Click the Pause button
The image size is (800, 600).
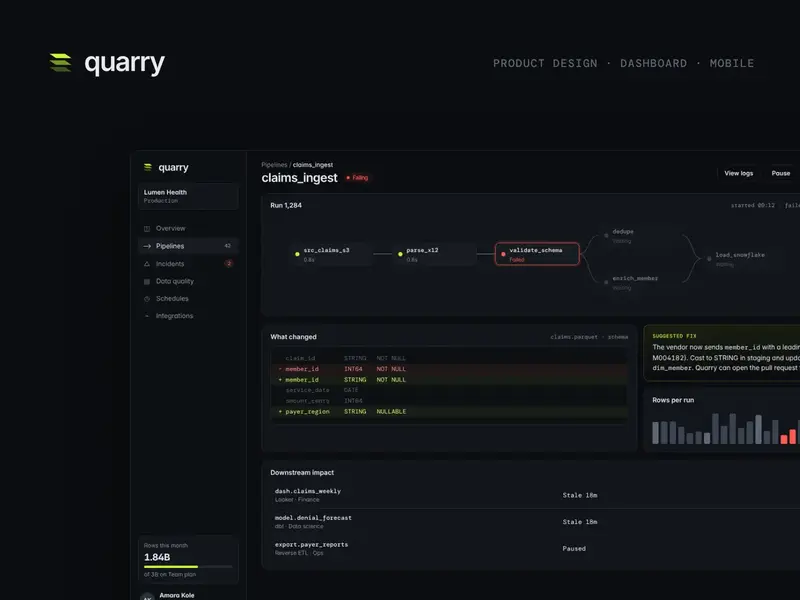point(781,173)
